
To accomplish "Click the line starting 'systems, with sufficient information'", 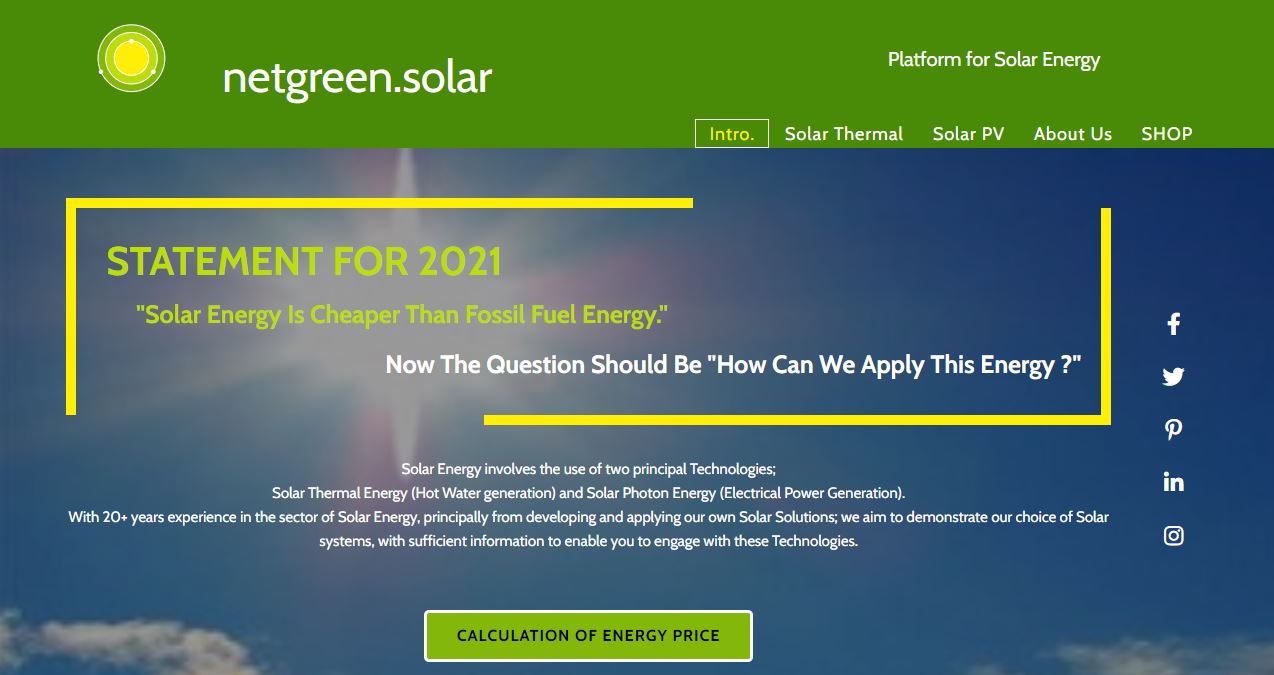I will pos(589,541).
